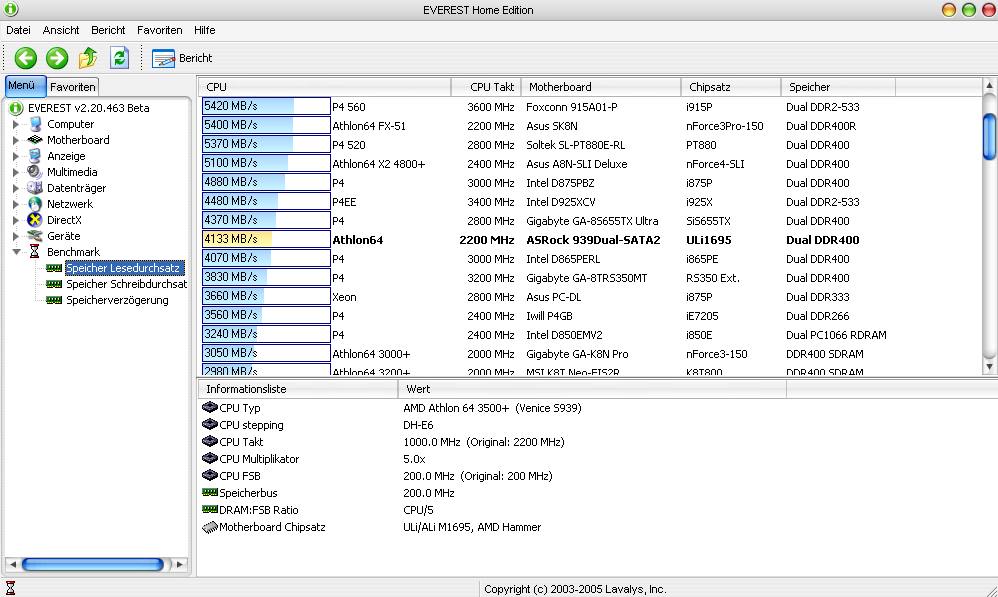Click the Netzwerk globe icon

tap(35, 204)
